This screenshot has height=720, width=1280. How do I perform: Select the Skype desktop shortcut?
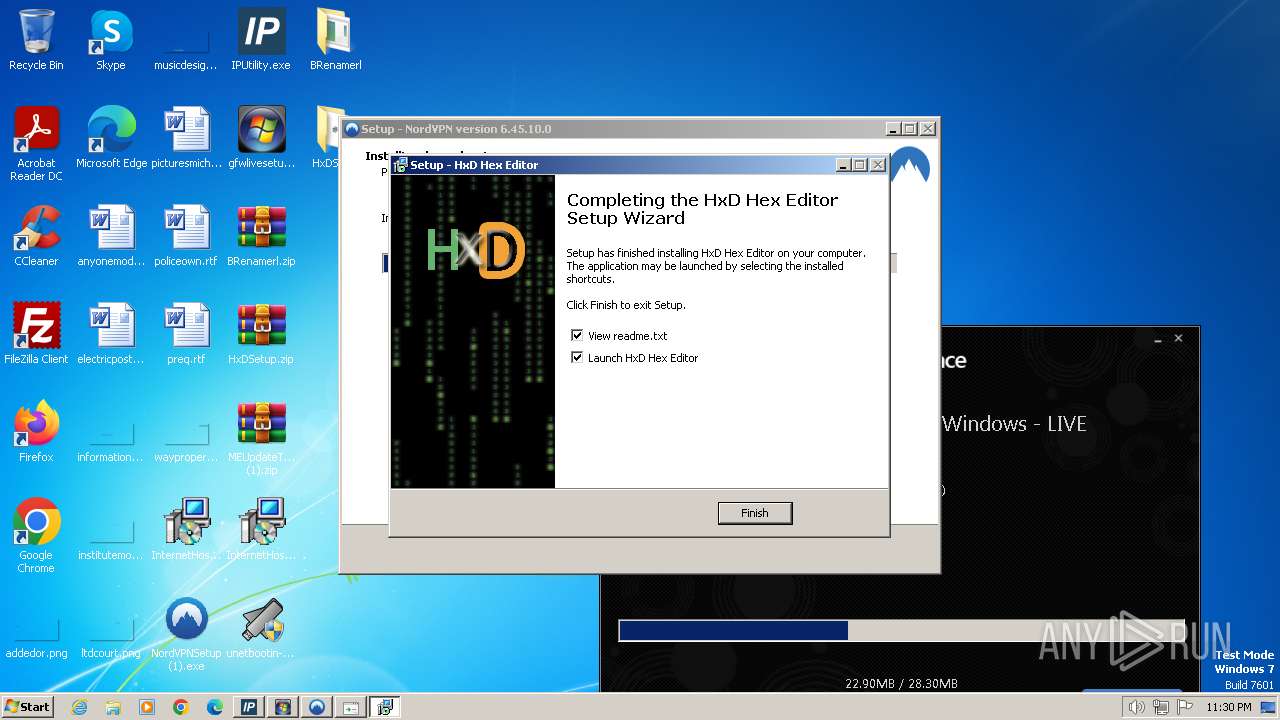111,40
